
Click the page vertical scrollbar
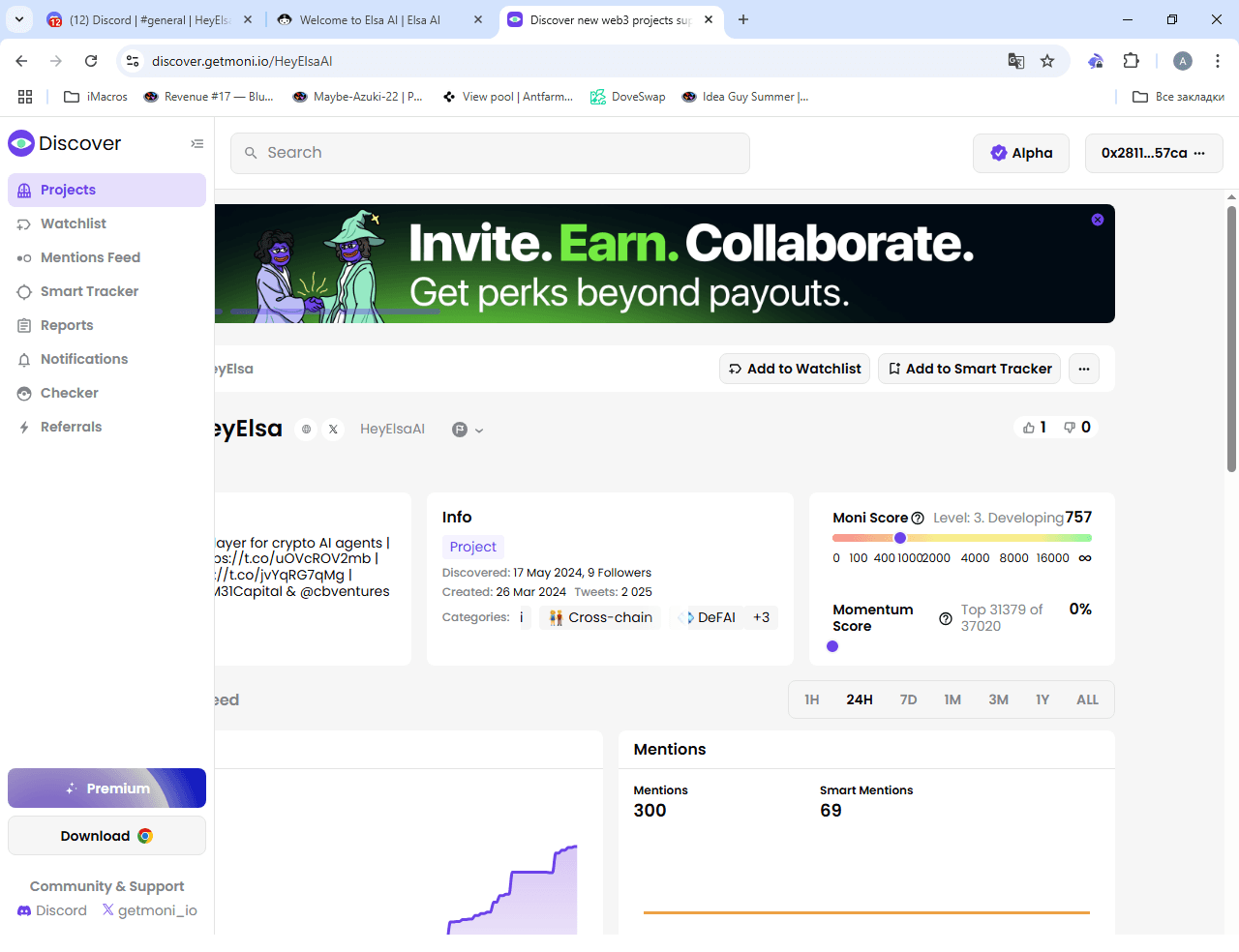pos(1231,339)
